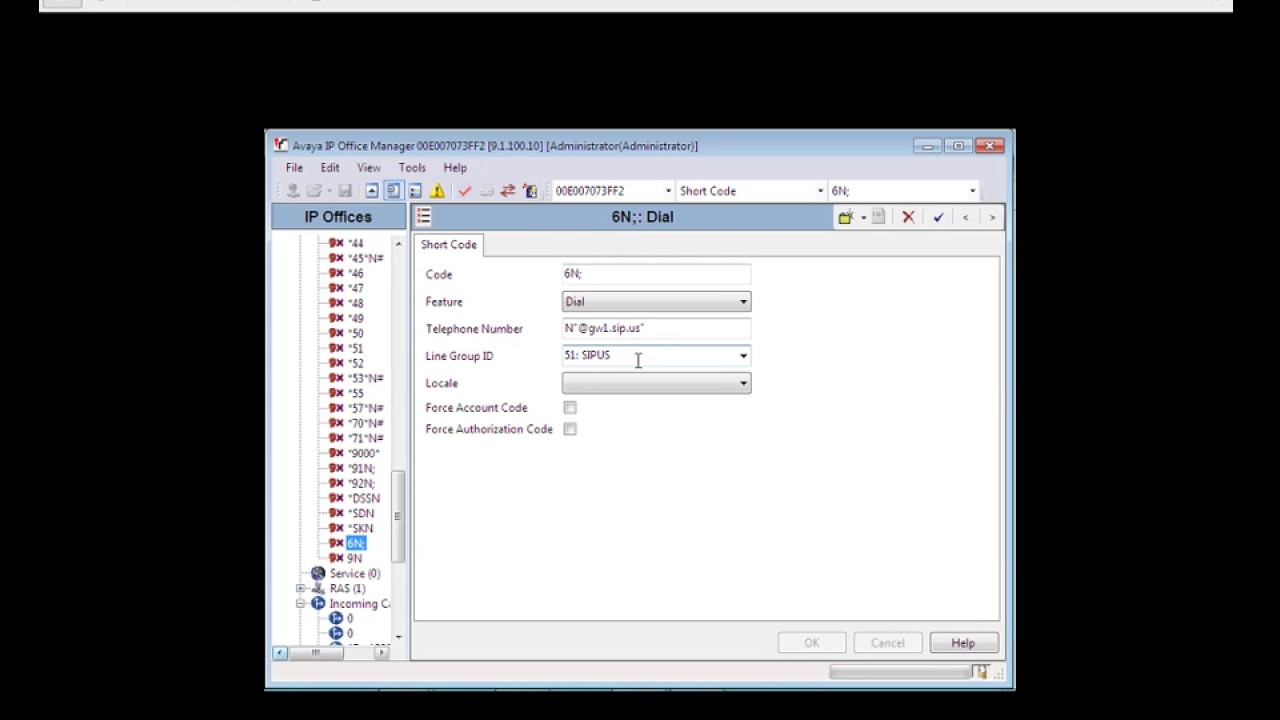
Task: Click the Code input field containing 6N;
Action: [x=656, y=274]
